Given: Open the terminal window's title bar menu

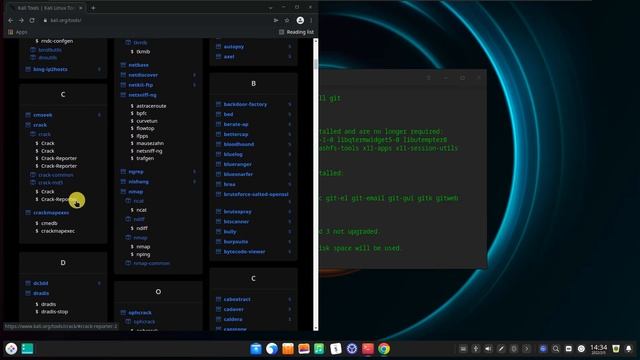Looking at the screenshot, I should click(x=428, y=78).
